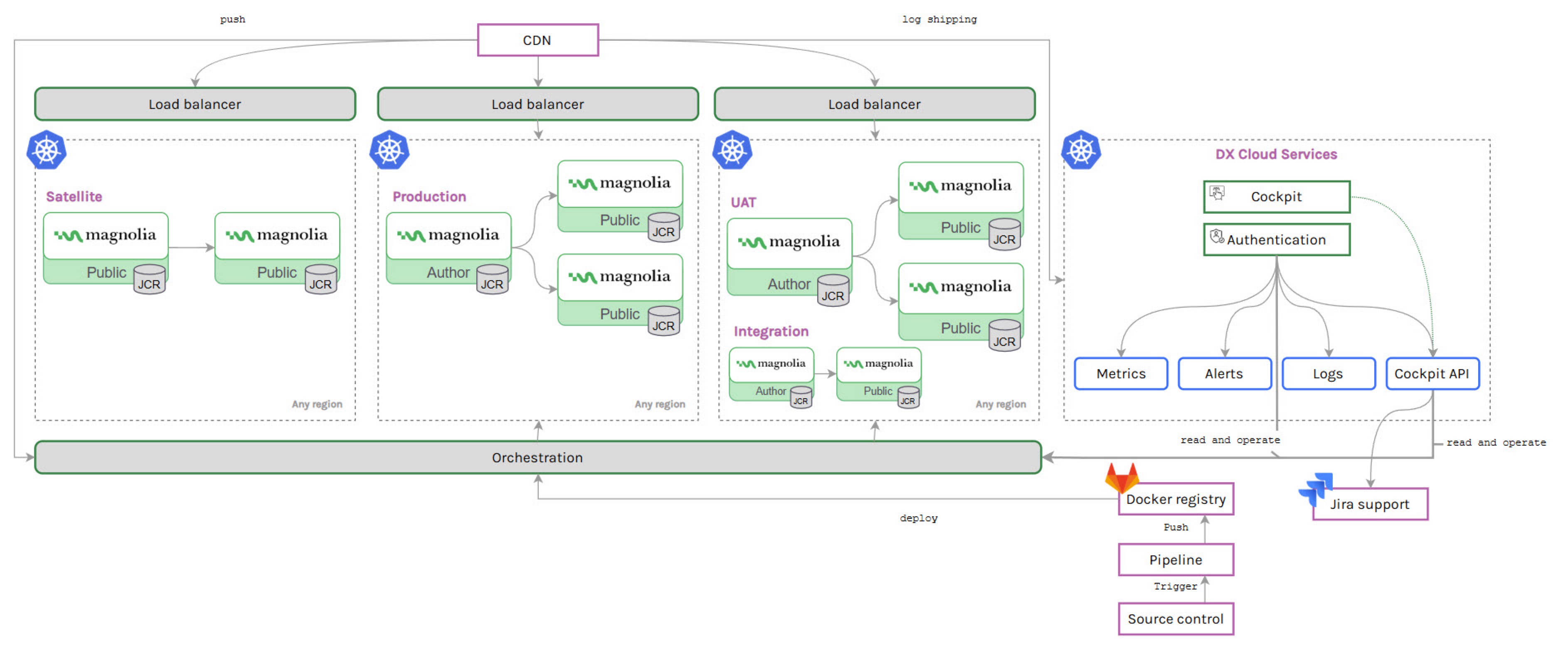Screen dimensions: 1568x651
Task: Click 'Any region' in the Production cluster
Action: 660,404
